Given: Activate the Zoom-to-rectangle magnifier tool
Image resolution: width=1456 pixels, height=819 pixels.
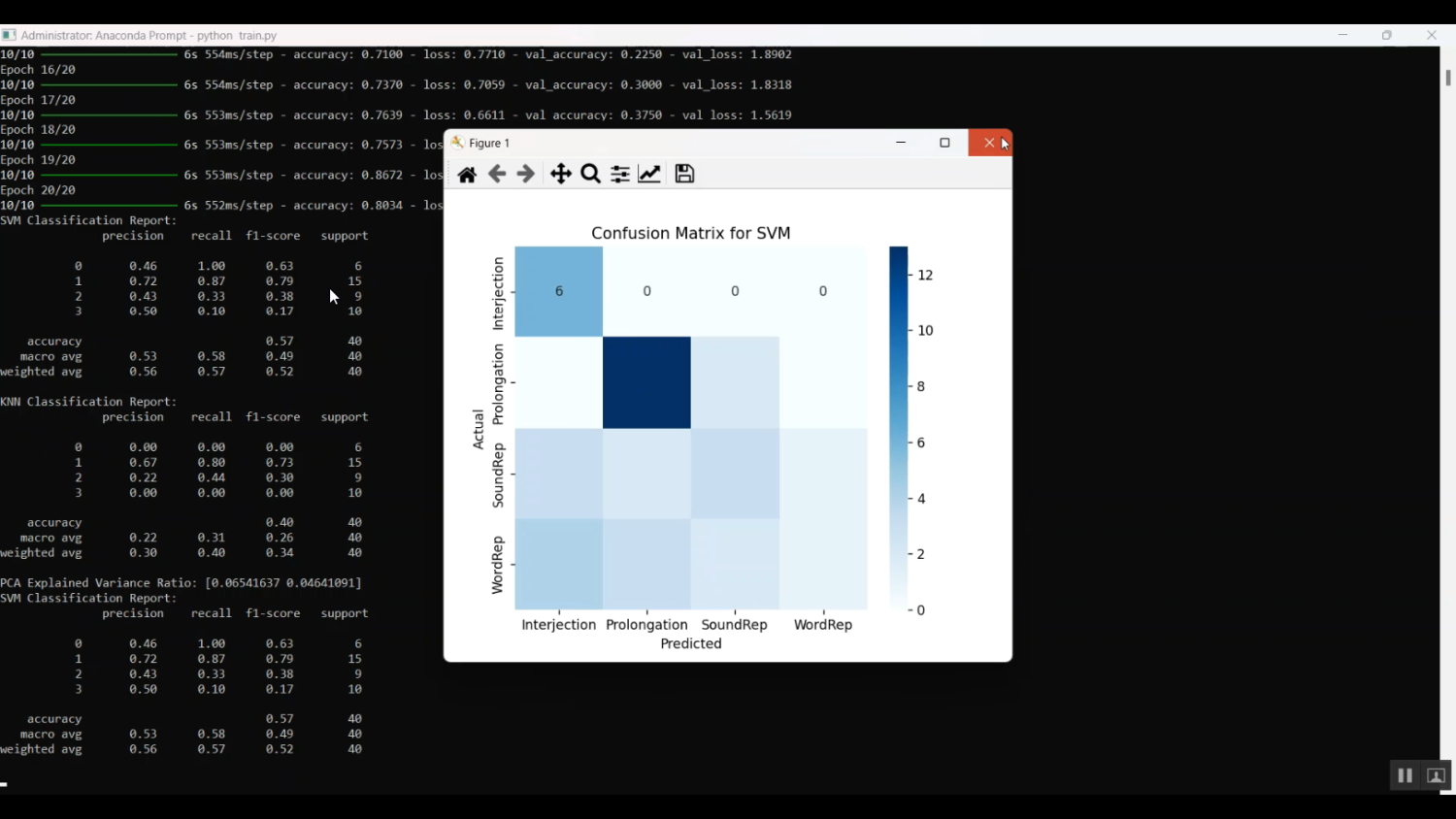Looking at the screenshot, I should pos(591,174).
